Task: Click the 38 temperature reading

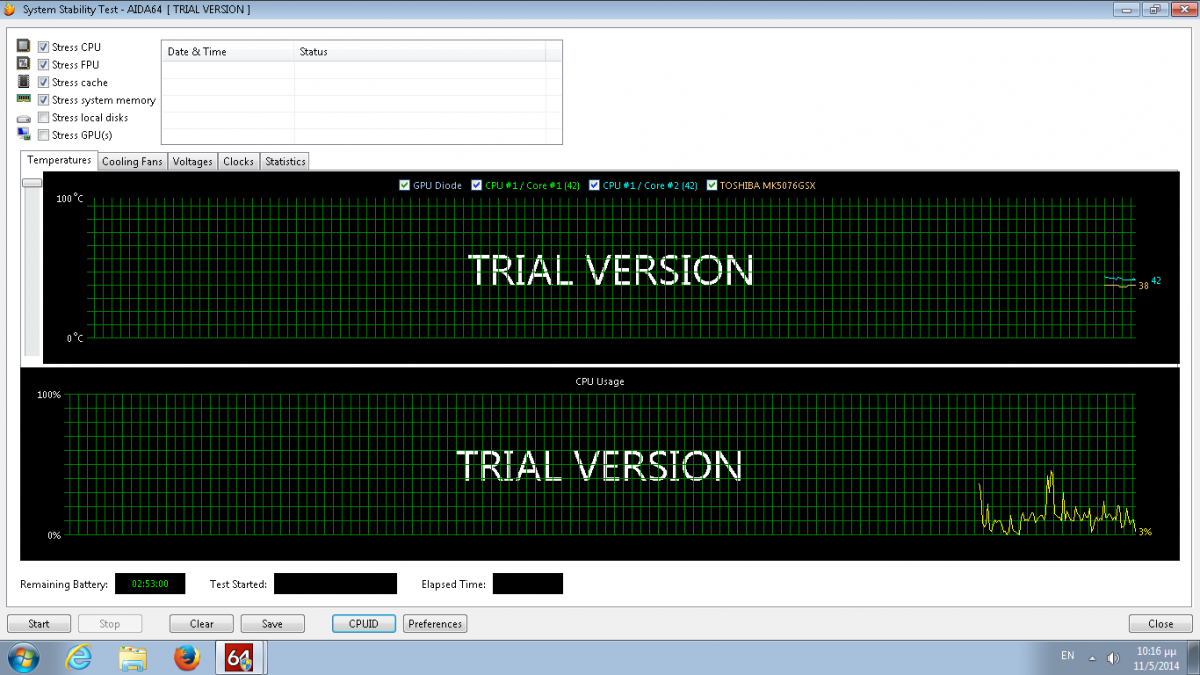Action: click(x=1144, y=286)
